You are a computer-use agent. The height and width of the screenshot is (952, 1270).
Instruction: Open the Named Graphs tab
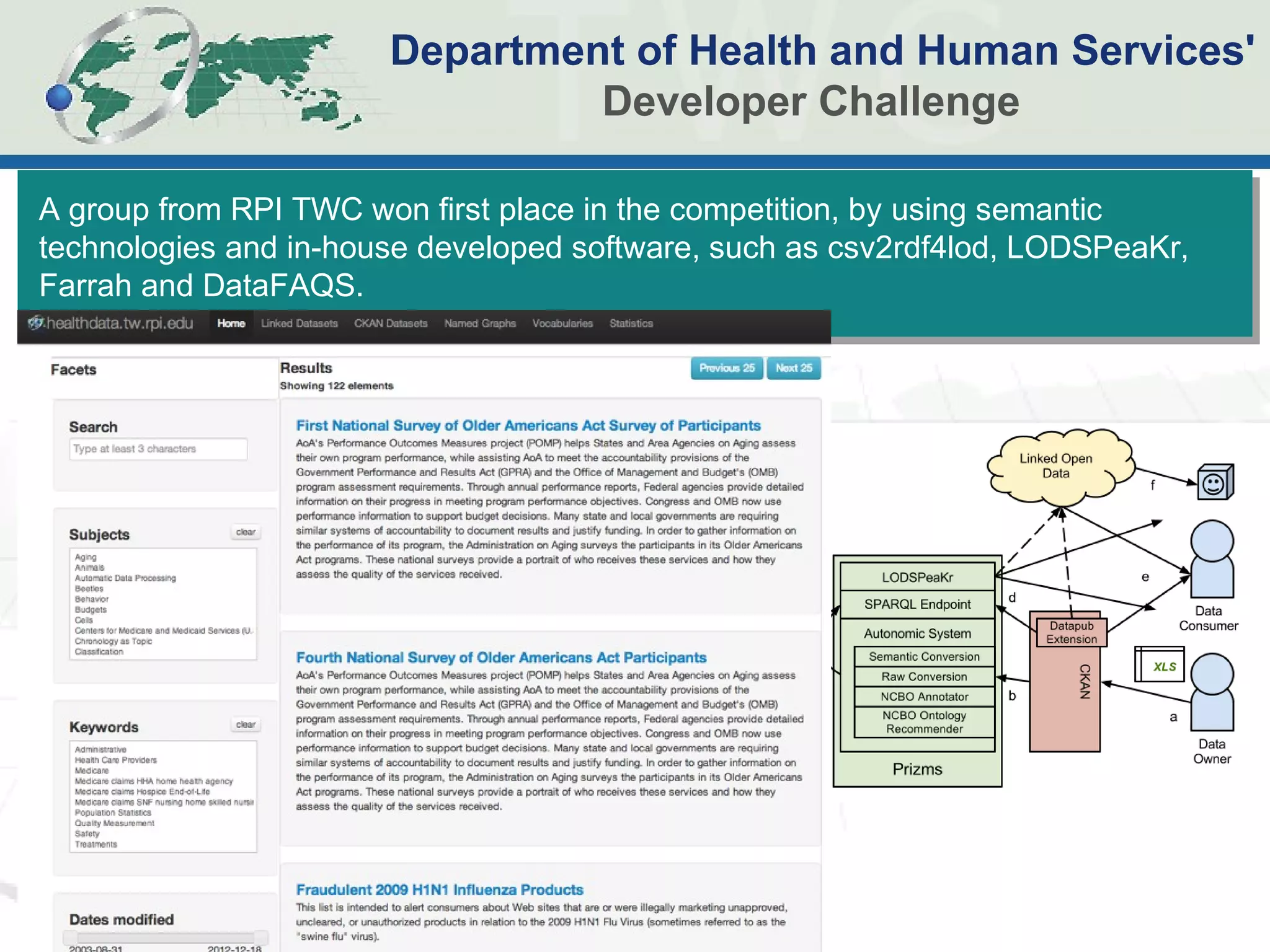(480, 324)
